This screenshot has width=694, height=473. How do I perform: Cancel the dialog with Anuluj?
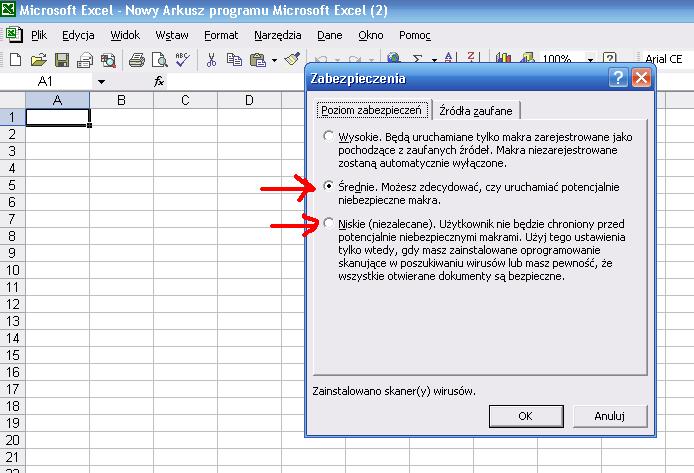[x=609, y=416]
